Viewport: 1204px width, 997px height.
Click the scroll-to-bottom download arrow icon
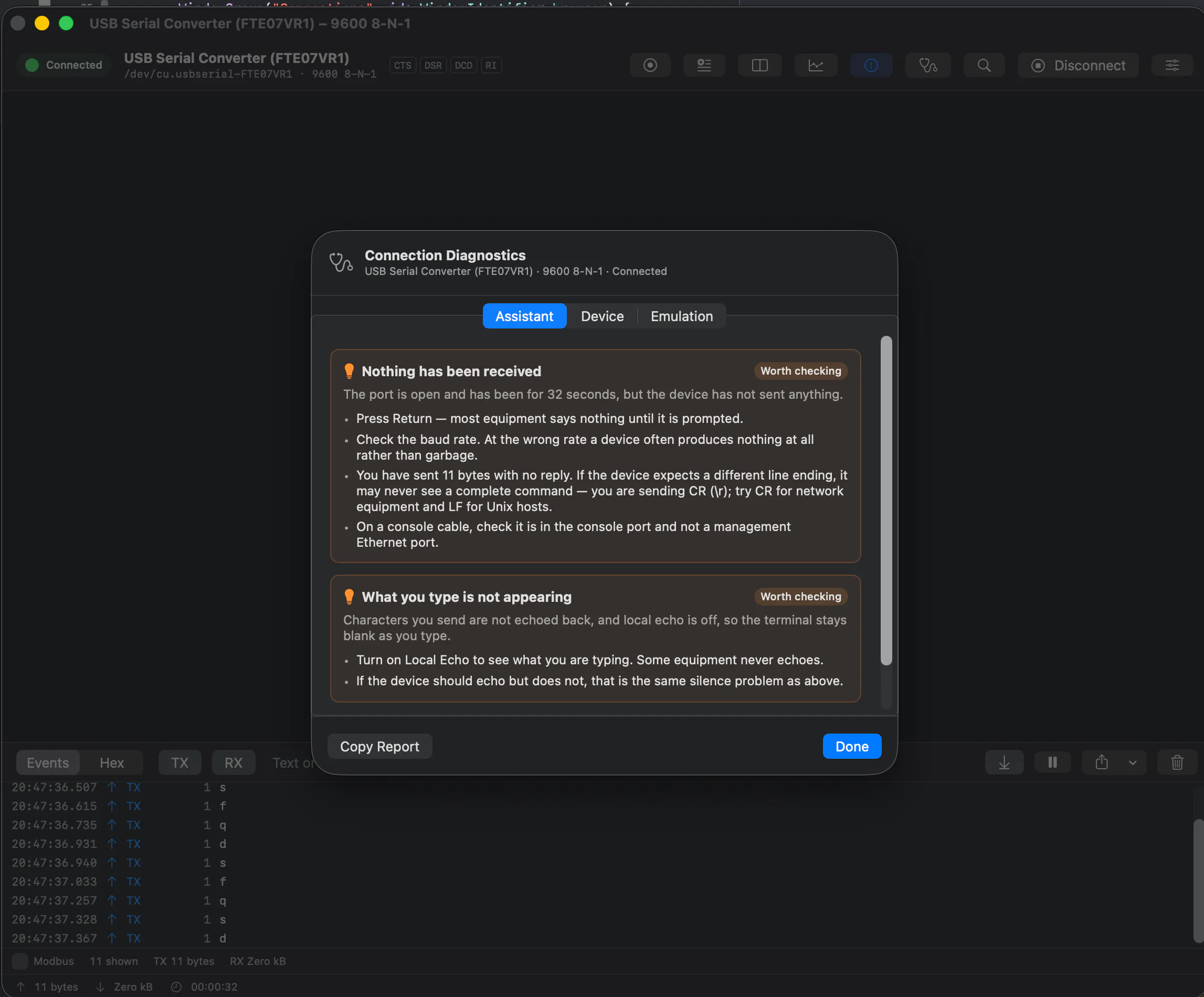(x=1004, y=762)
